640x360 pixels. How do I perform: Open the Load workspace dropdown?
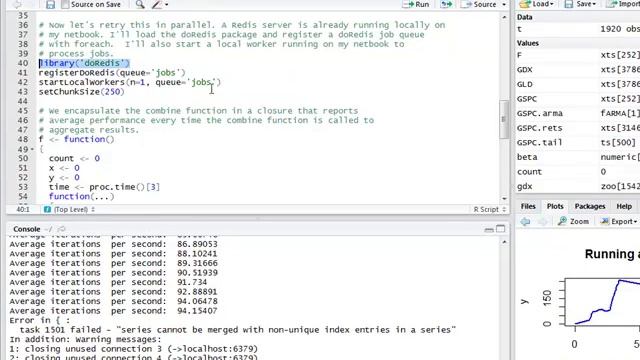(x=537, y=4)
